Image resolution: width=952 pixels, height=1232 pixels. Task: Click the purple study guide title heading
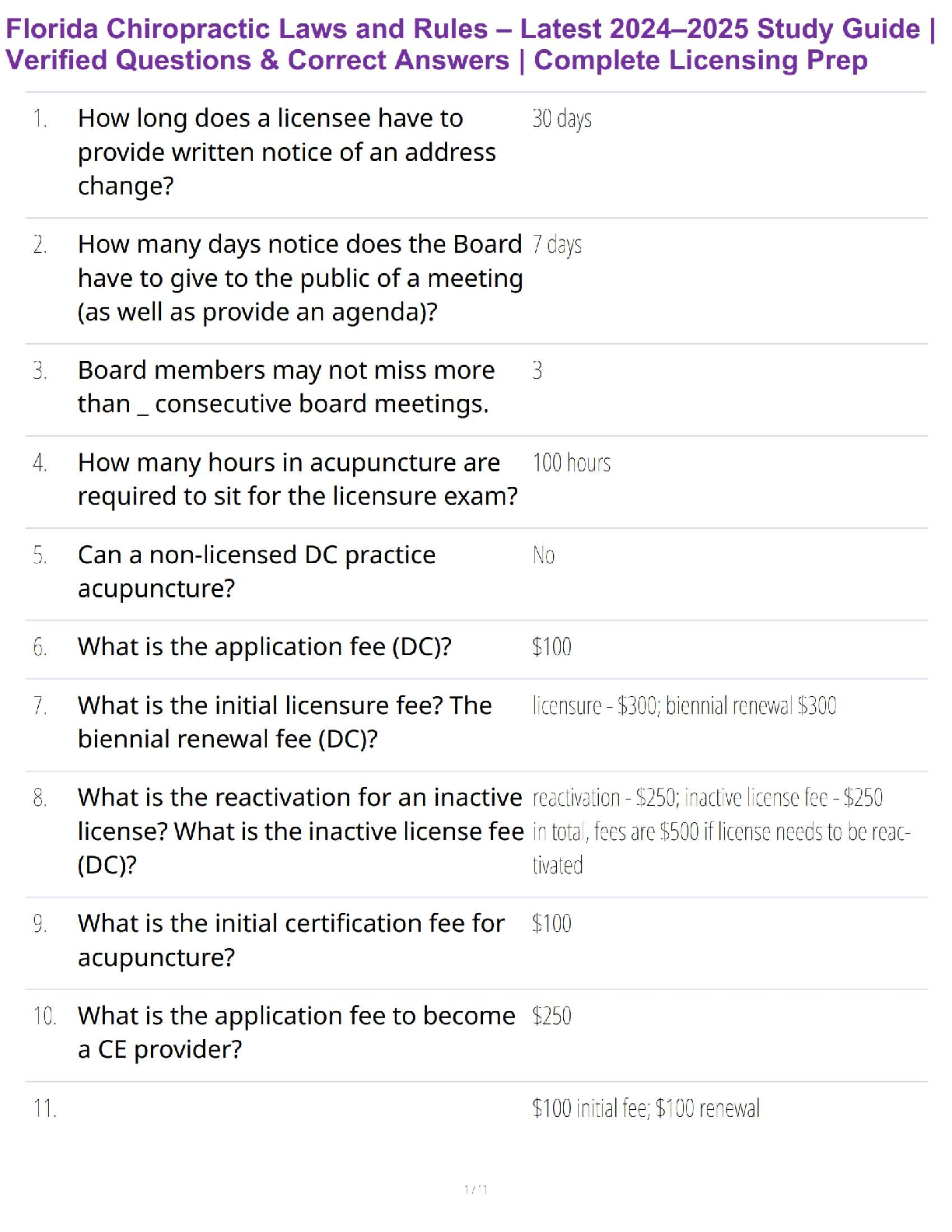point(470,44)
